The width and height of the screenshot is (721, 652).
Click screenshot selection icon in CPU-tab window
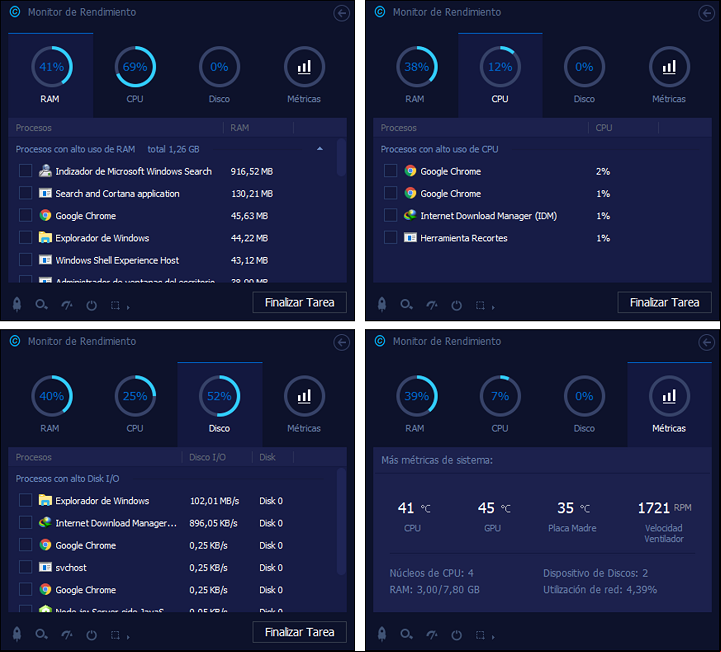click(480, 305)
